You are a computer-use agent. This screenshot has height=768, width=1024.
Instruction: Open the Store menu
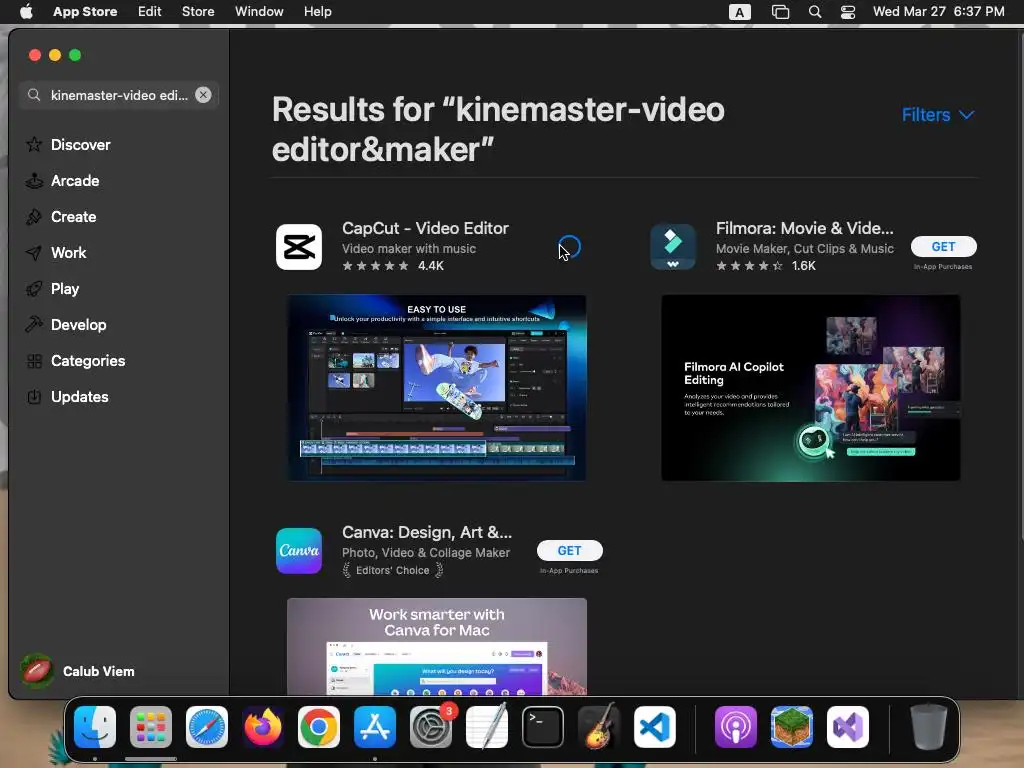click(x=198, y=12)
